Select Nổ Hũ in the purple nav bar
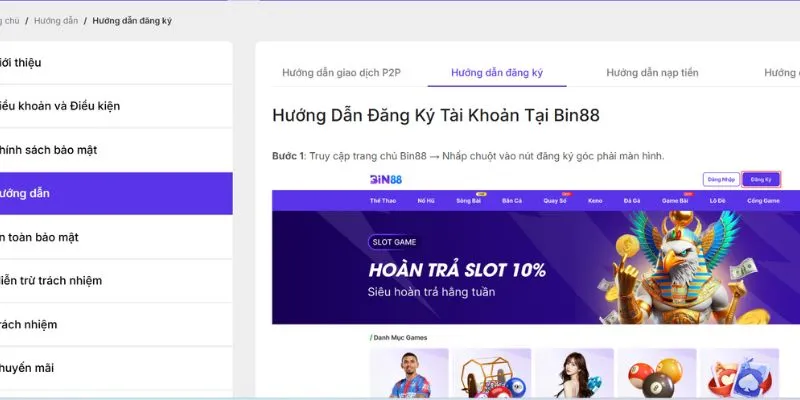This screenshot has height=400, width=800. 426,201
